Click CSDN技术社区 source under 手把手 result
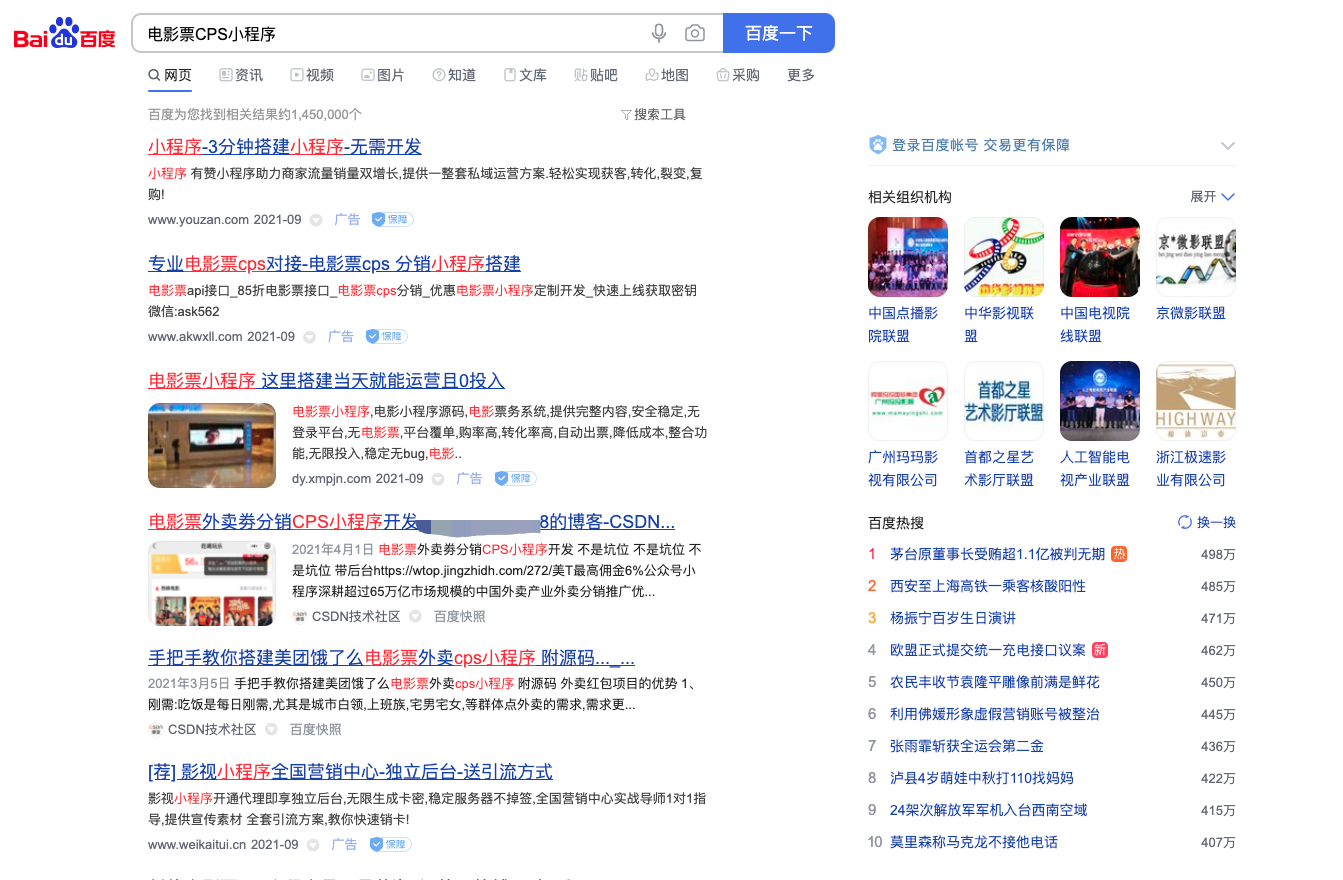 212,730
